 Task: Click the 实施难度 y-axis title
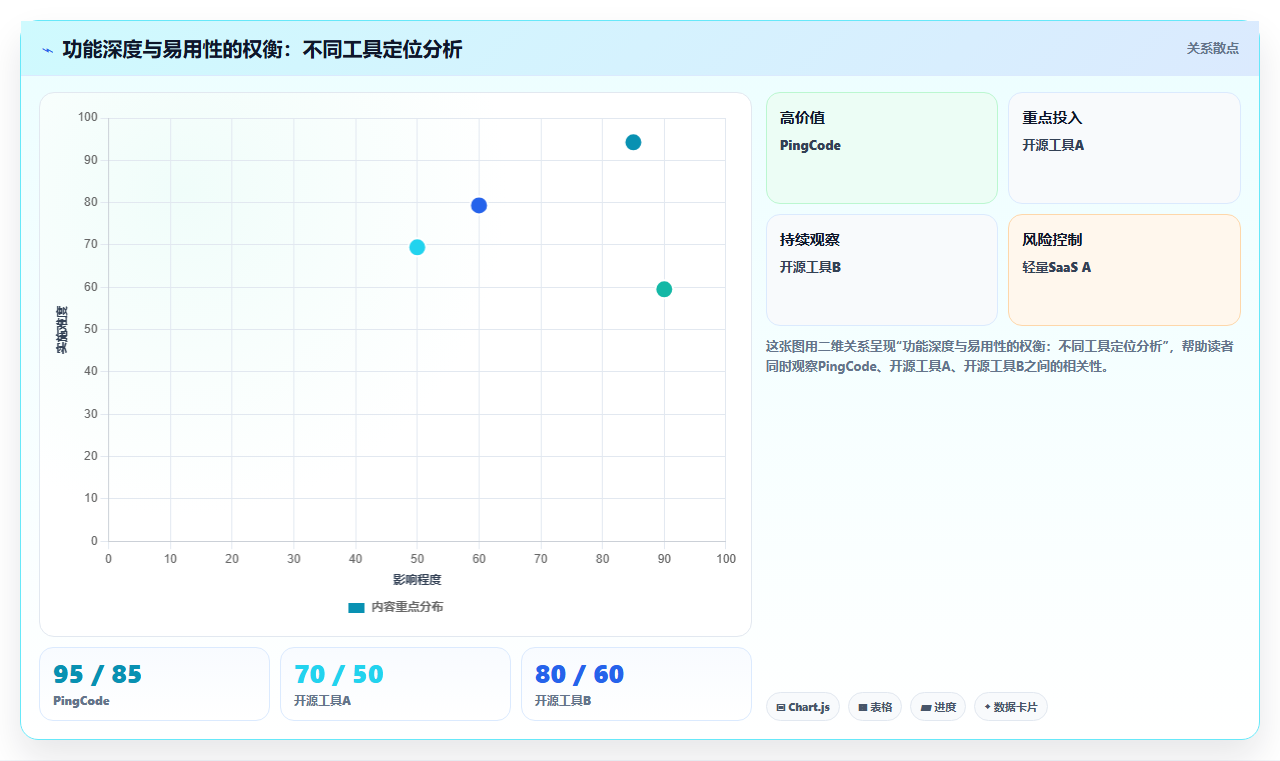(62, 330)
